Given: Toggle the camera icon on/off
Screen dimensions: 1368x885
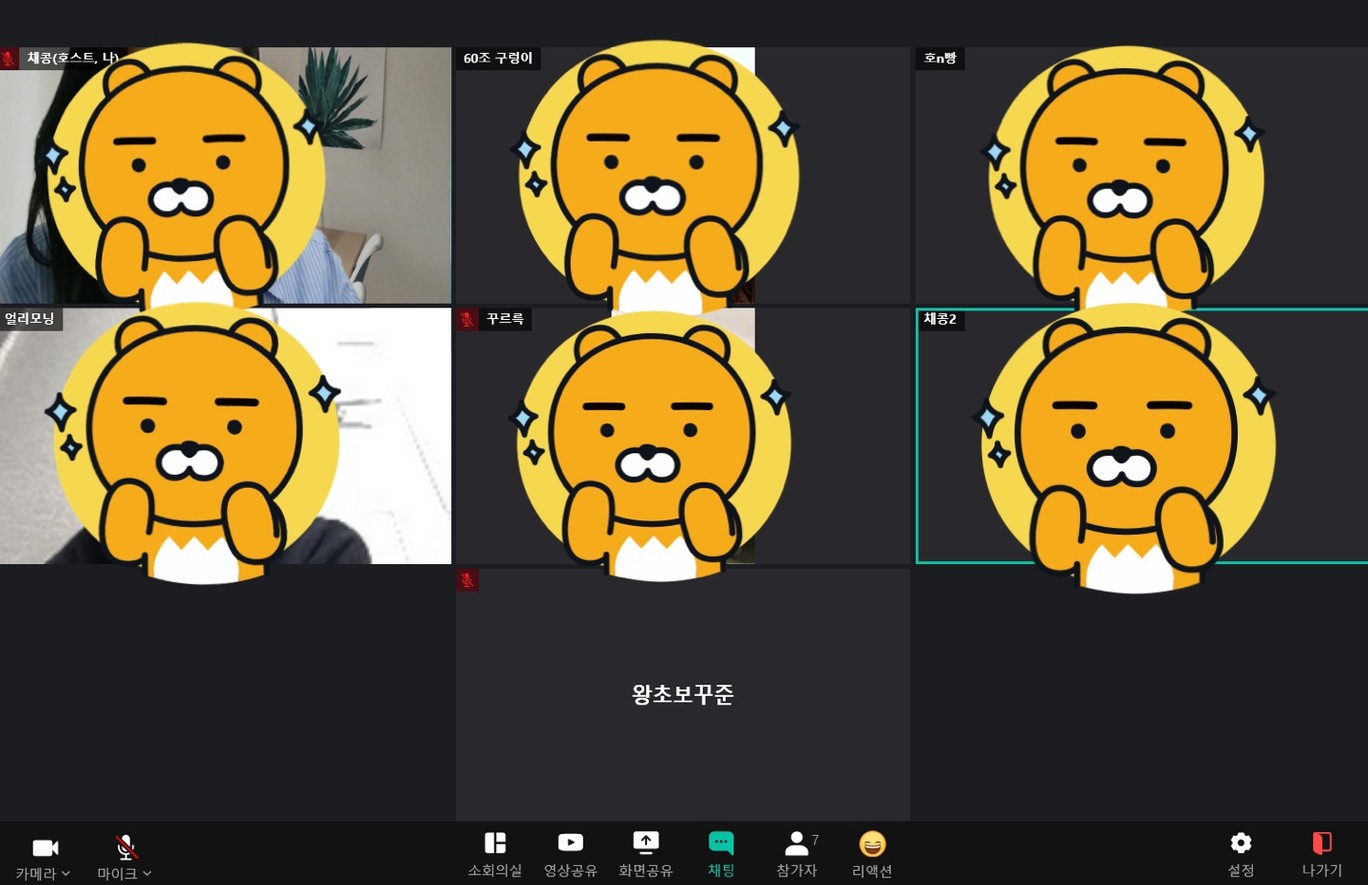Looking at the screenshot, I should (45, 848).
